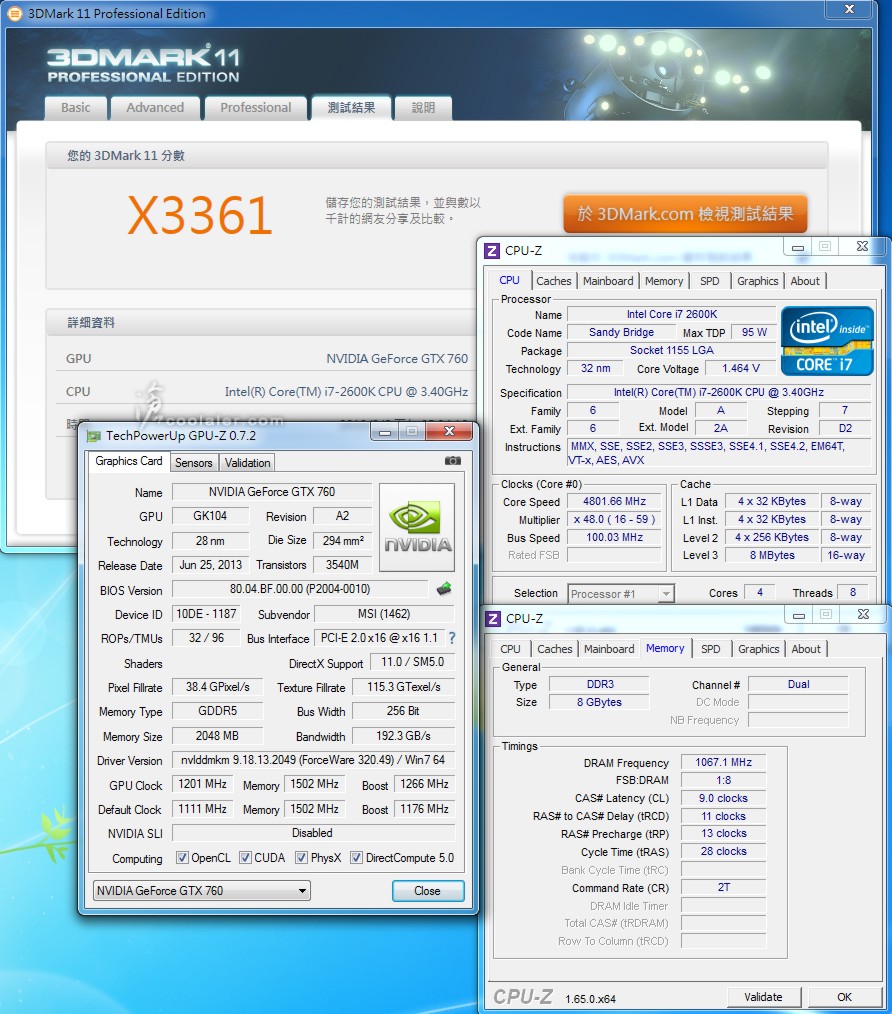Click the Core Speed value 4801.66 MHz

pyautogui.click(x=615, y=501)
